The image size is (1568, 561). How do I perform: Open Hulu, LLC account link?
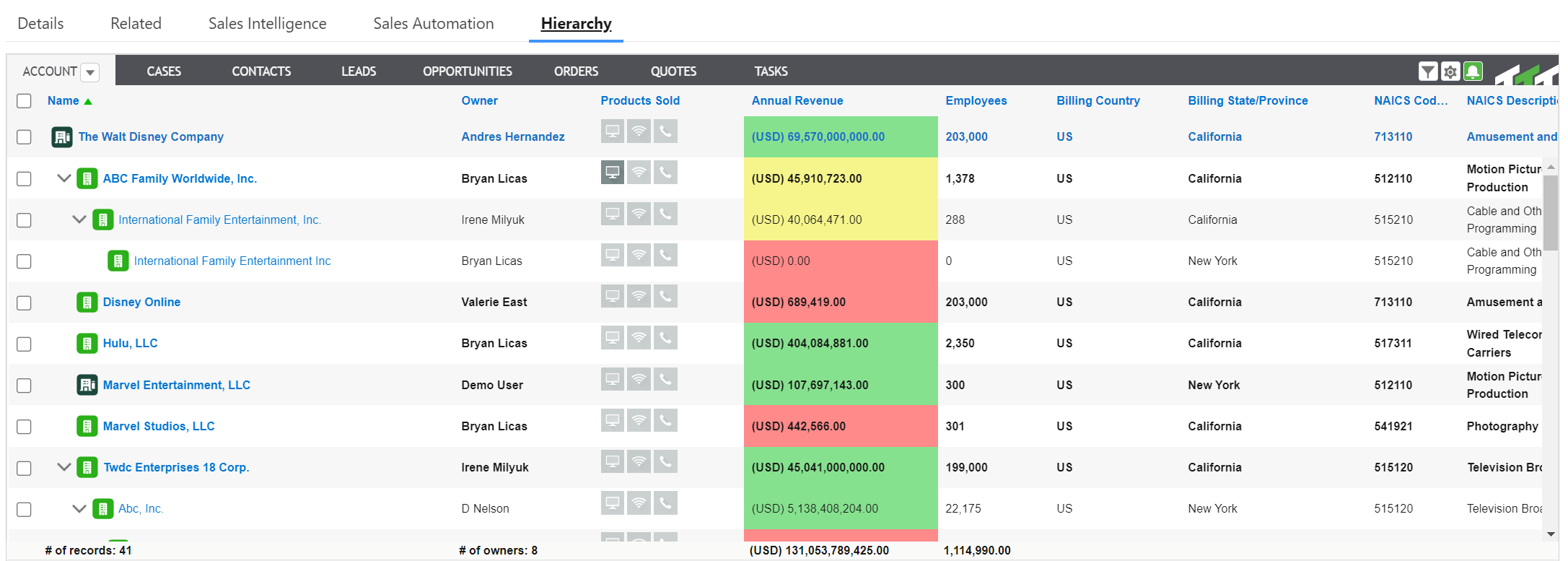click(x=130, y=343)
